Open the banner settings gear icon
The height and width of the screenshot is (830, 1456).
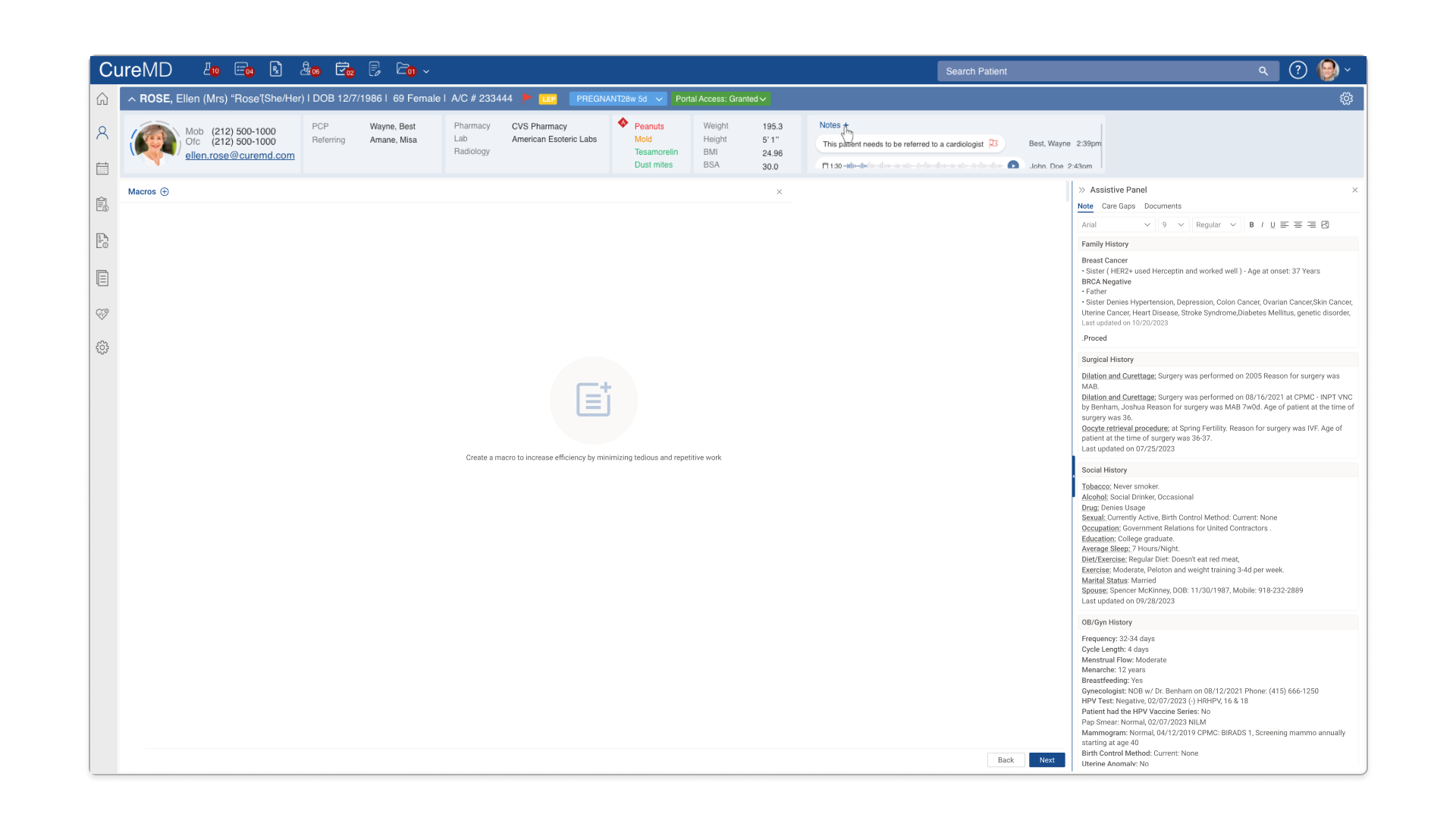(1346, 99)
